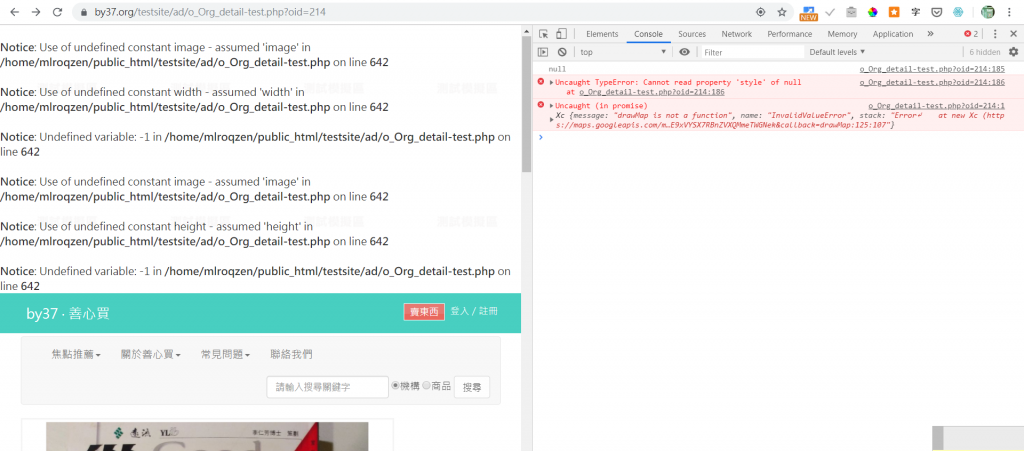Switch to the Elements tab
Screen dimensions: 1024x451
602,34
